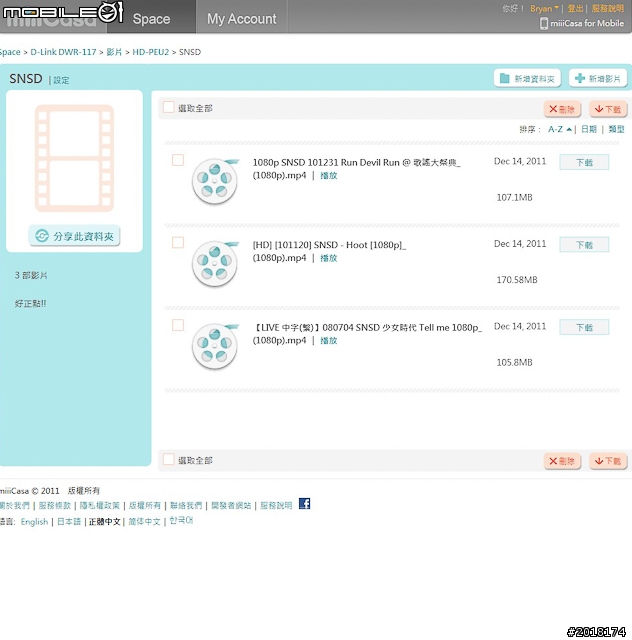Click 分享此資料夾 share folder button
This screenshot has height=640, width=632.
tap(74, 236)
